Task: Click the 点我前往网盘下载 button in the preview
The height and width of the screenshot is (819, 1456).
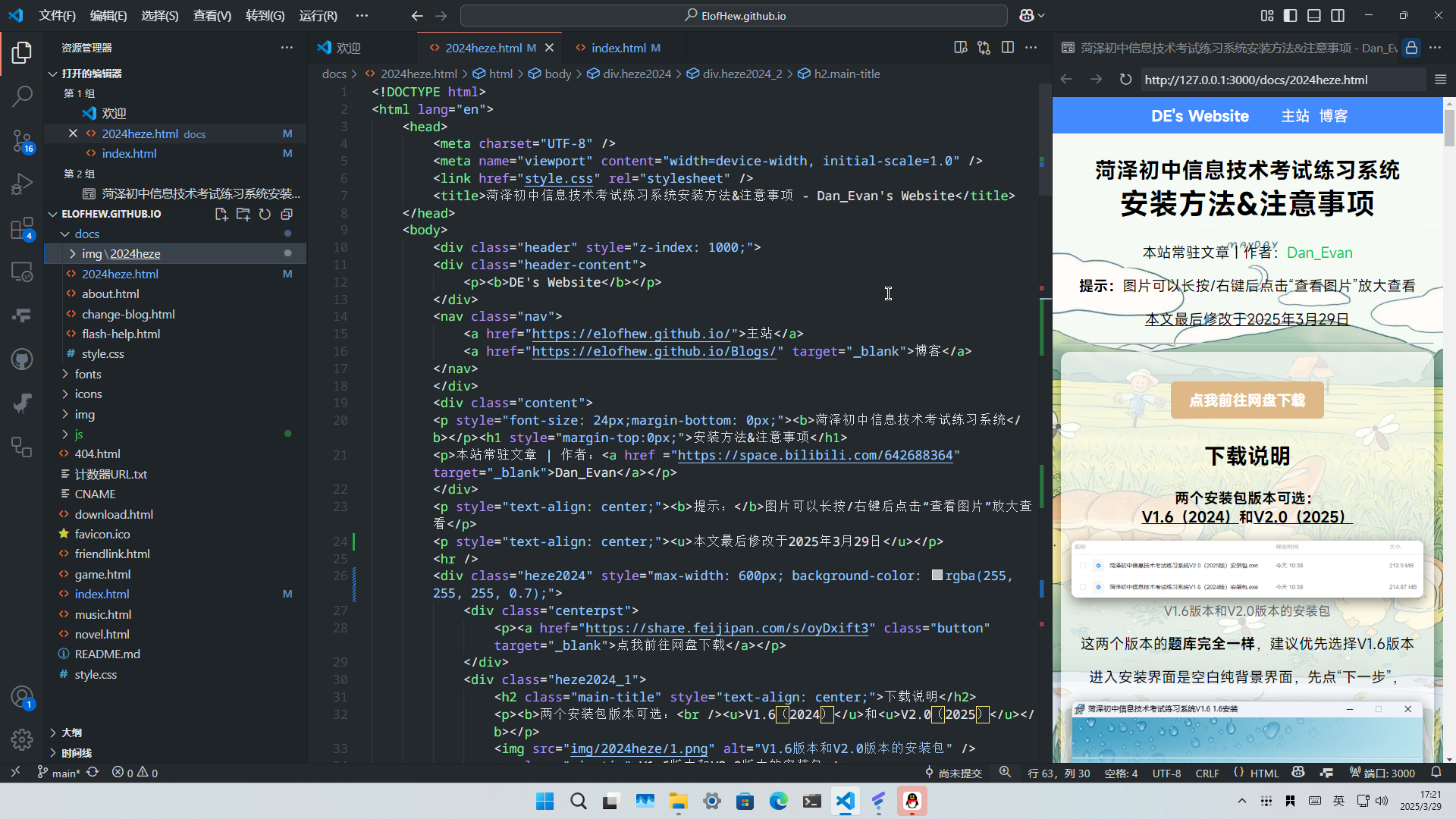Action: (x=1246, y=400)
